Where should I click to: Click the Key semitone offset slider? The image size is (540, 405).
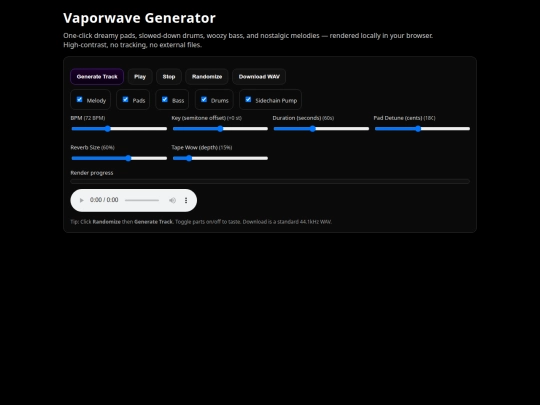[220, 129]
